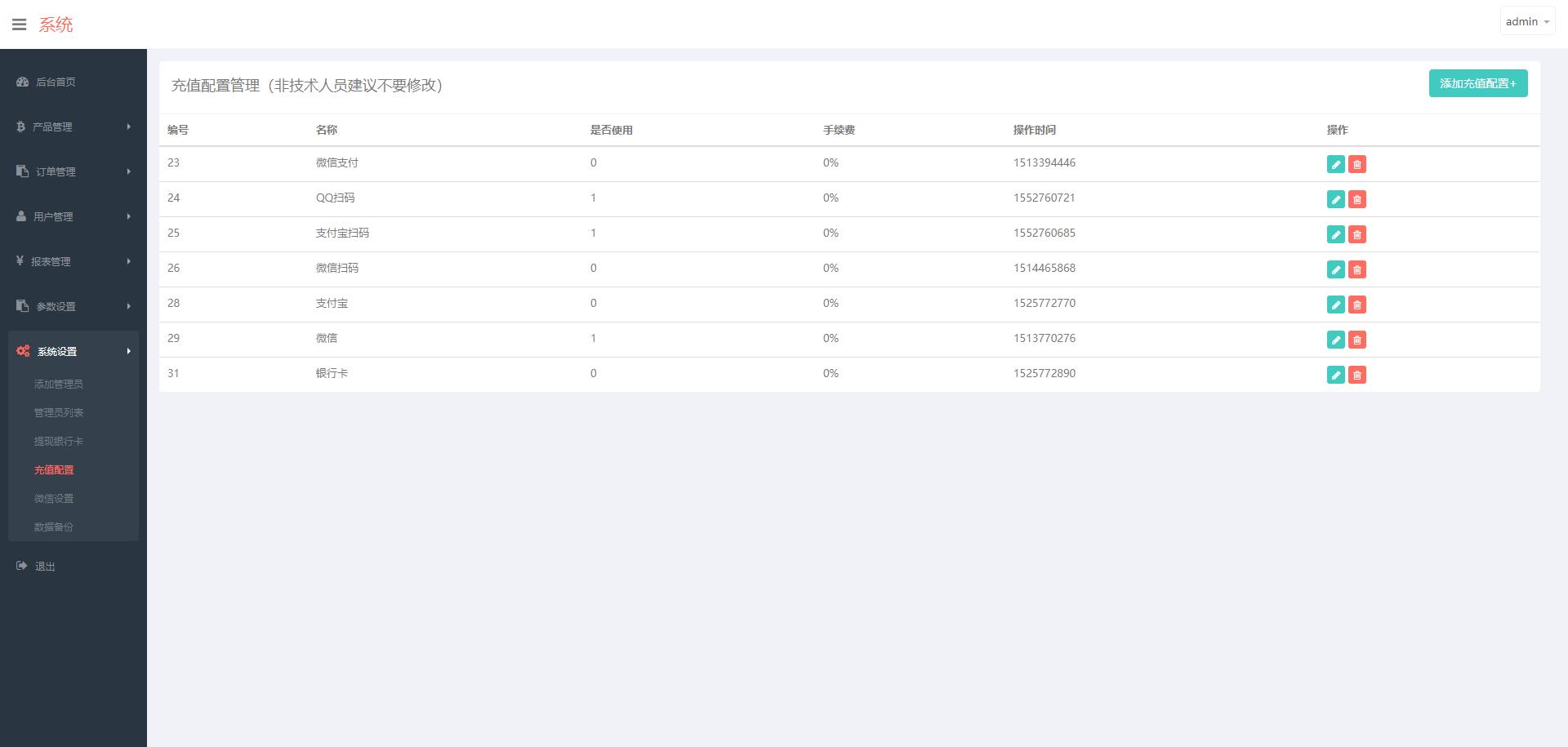Click the 添加充值配置+ button
This screenshot has height=747, width=1568.
pyautogui.click(x=1478, y=83)
